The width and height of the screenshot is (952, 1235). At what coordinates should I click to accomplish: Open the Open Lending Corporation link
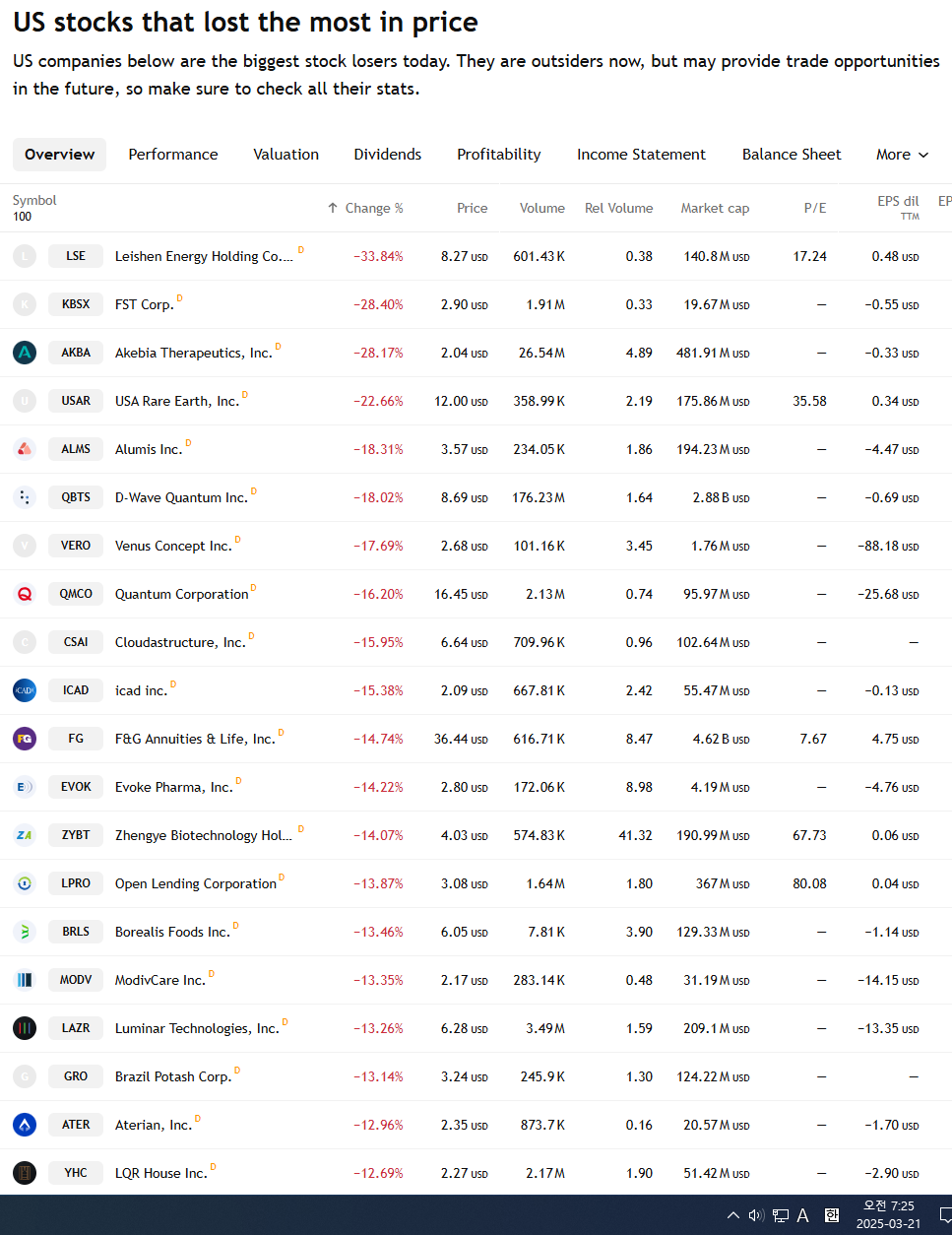click(196, 883)
